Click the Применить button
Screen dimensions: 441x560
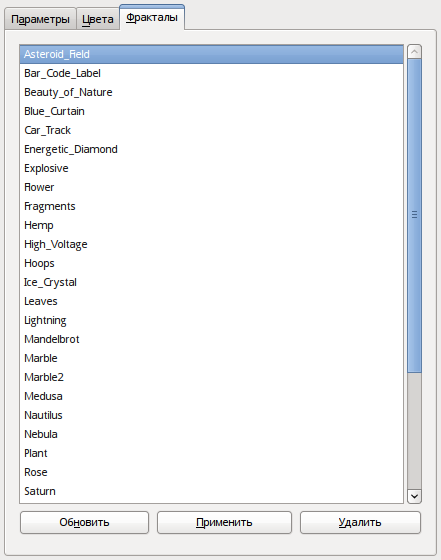(224, 522)
